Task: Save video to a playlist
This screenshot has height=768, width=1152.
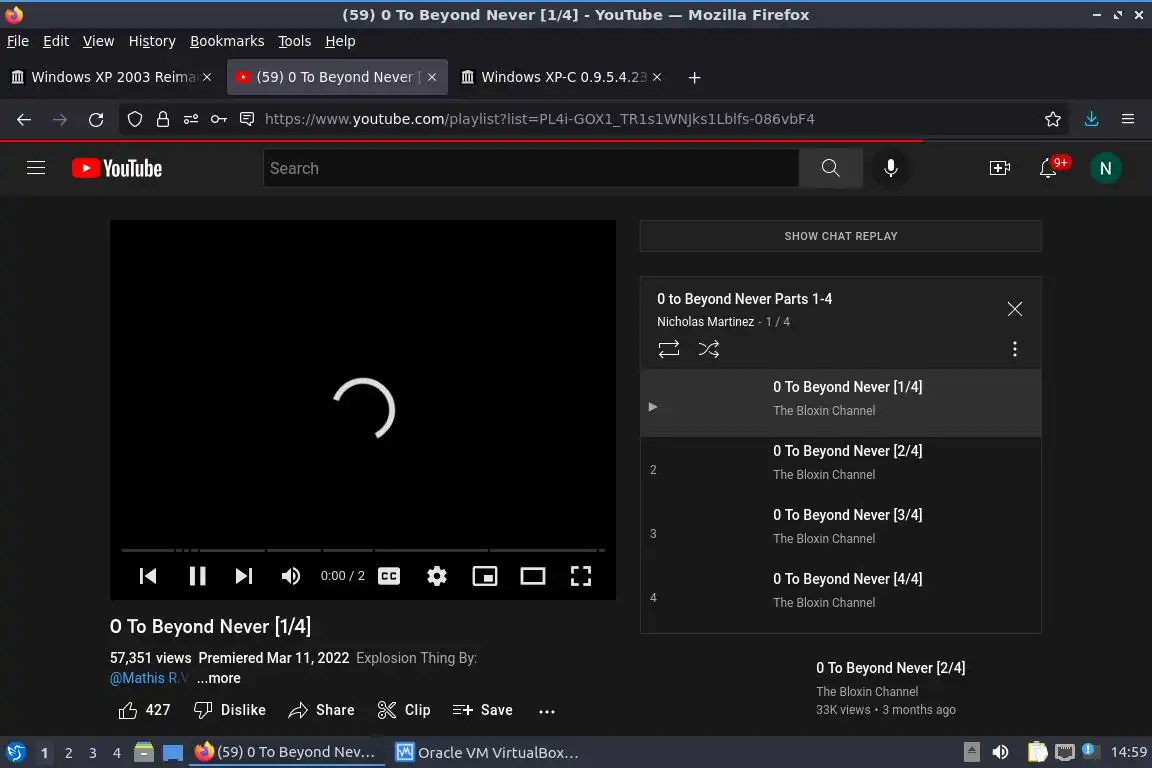Action: point(483,710)
